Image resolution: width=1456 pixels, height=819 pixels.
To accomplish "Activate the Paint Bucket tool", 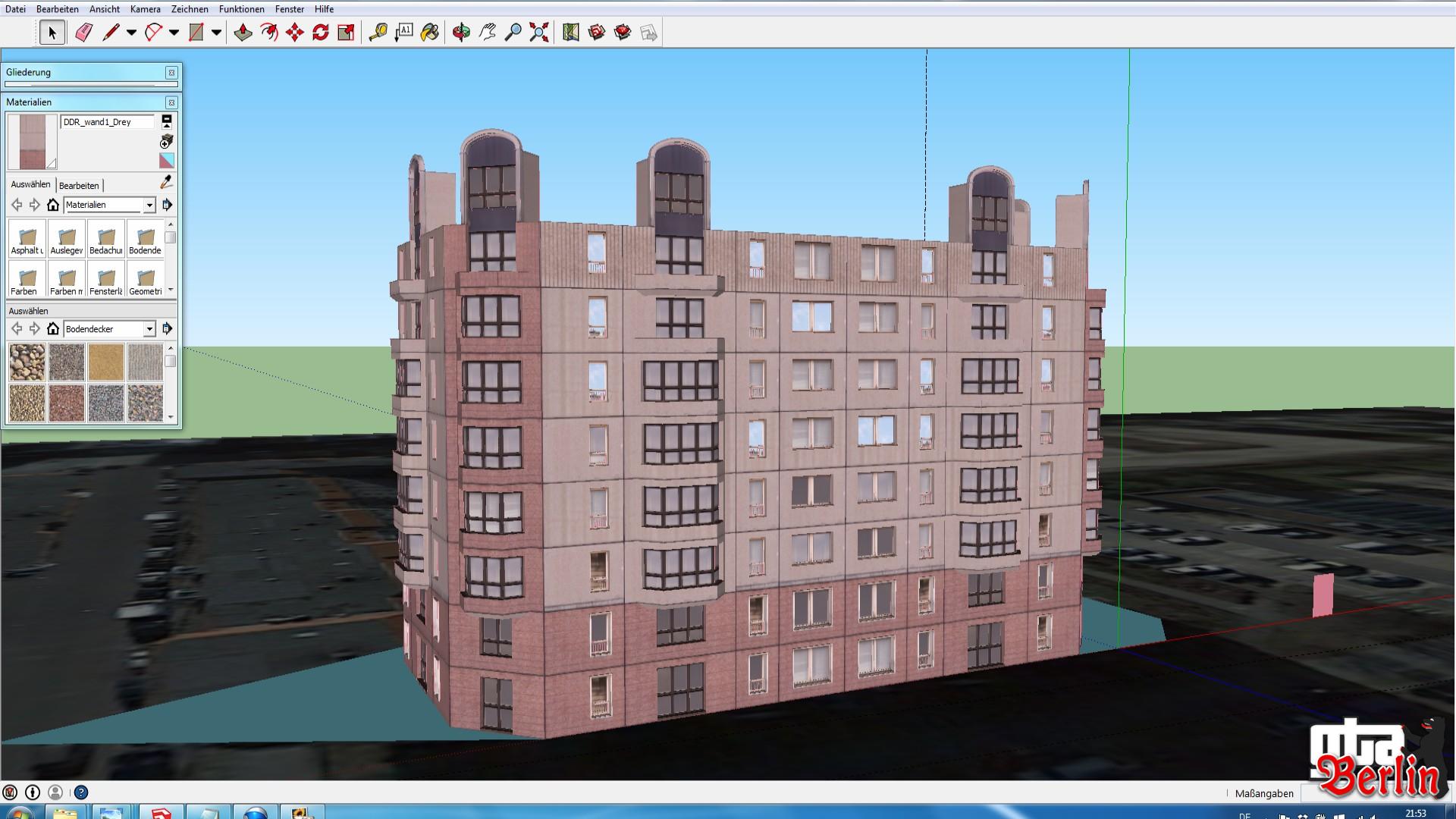I will [x=429, y=33].
